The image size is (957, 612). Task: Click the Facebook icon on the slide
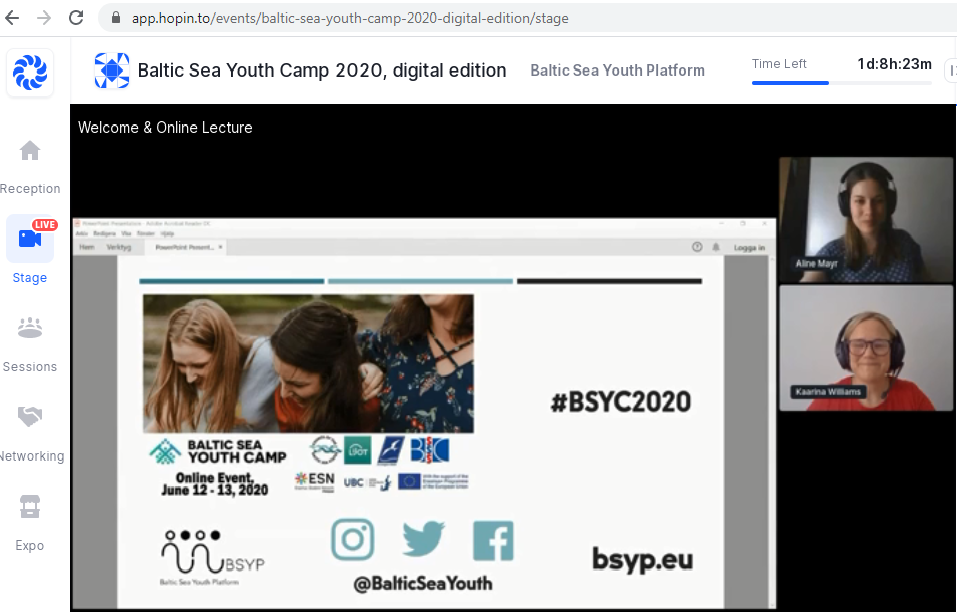click(x=493, y=541)
